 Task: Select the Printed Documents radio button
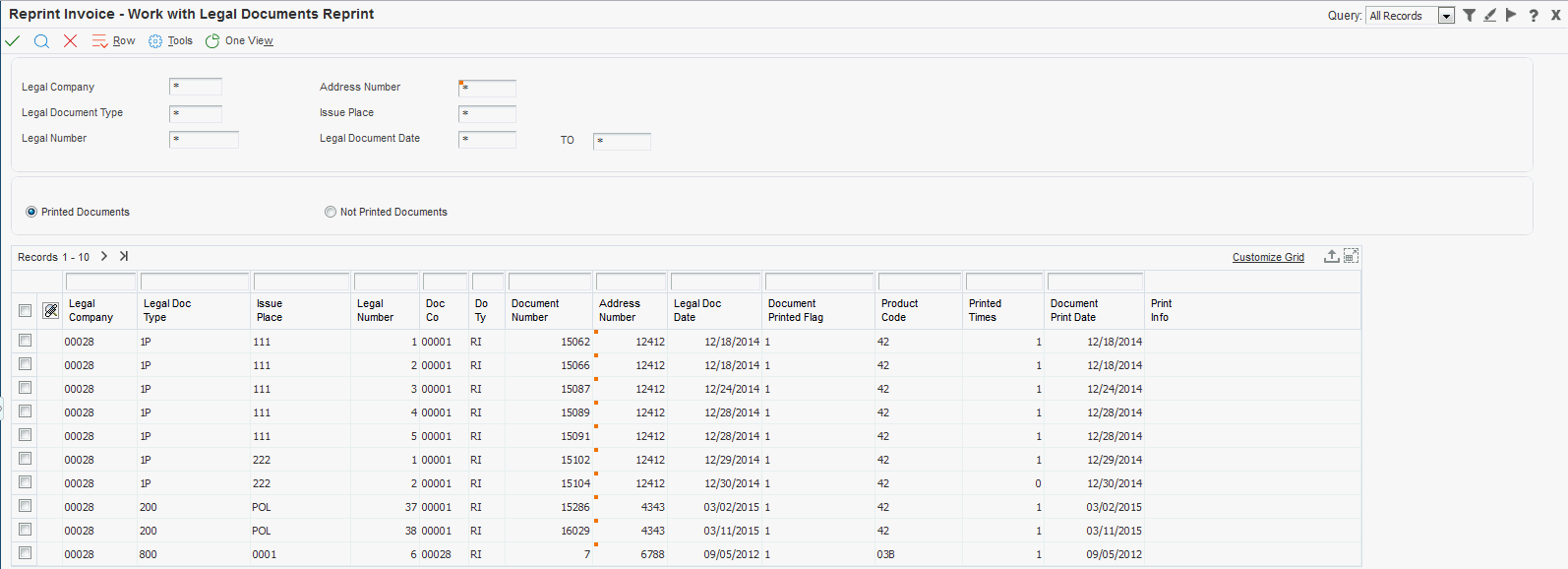[x=31, y=212]
